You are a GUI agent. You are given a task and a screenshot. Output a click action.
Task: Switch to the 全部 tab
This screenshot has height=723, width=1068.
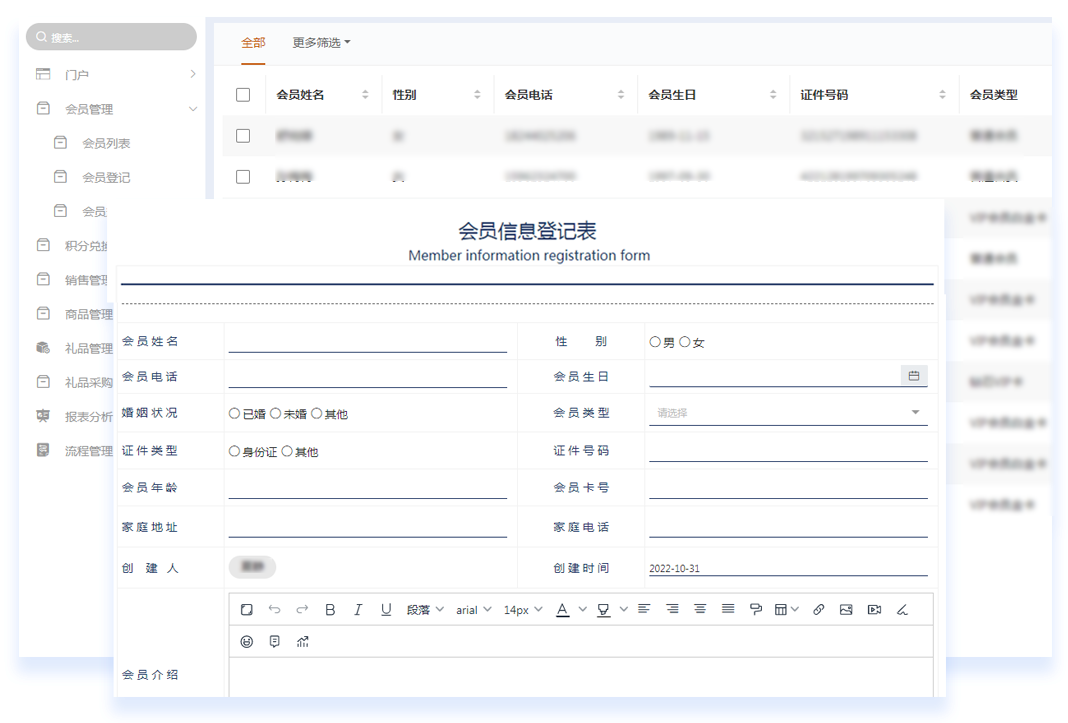pos(253,43)
